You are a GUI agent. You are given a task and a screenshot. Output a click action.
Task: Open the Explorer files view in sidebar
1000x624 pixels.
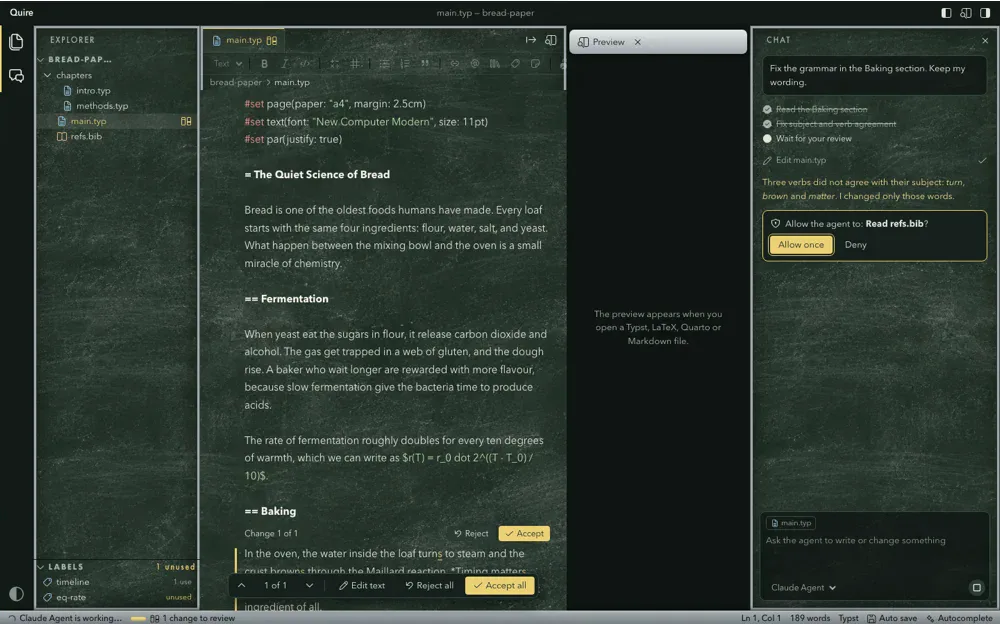pyautogui.click(x=17, y=42)
